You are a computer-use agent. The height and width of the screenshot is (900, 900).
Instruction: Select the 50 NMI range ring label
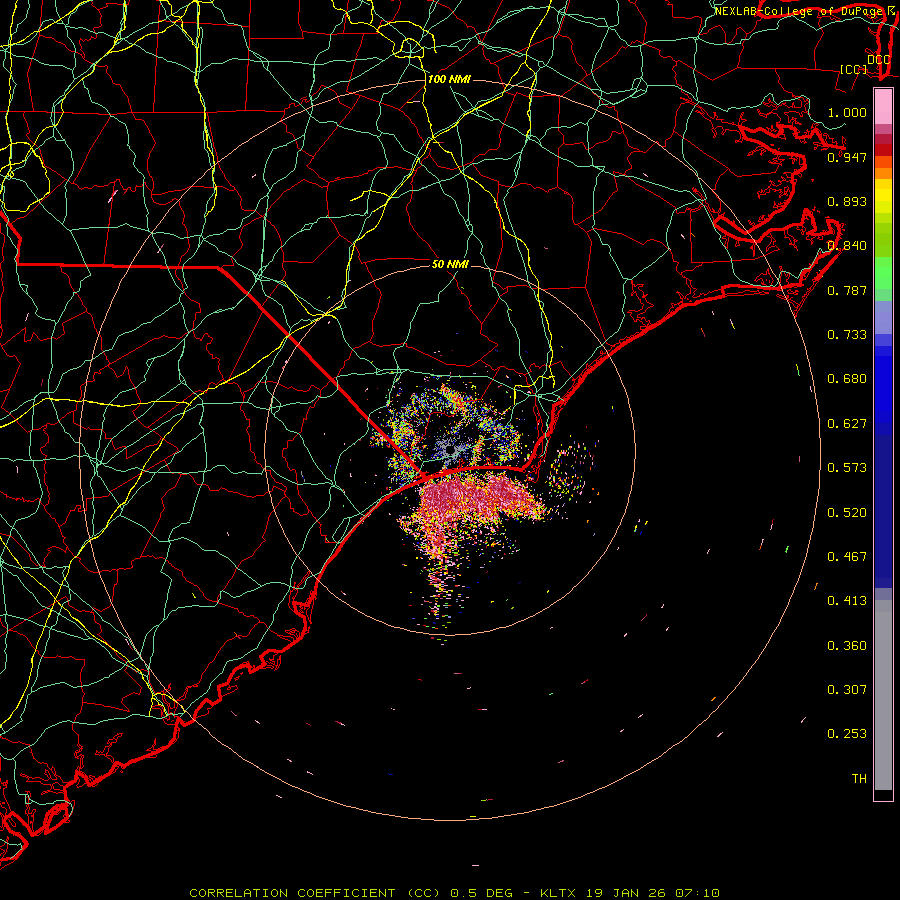451,264
